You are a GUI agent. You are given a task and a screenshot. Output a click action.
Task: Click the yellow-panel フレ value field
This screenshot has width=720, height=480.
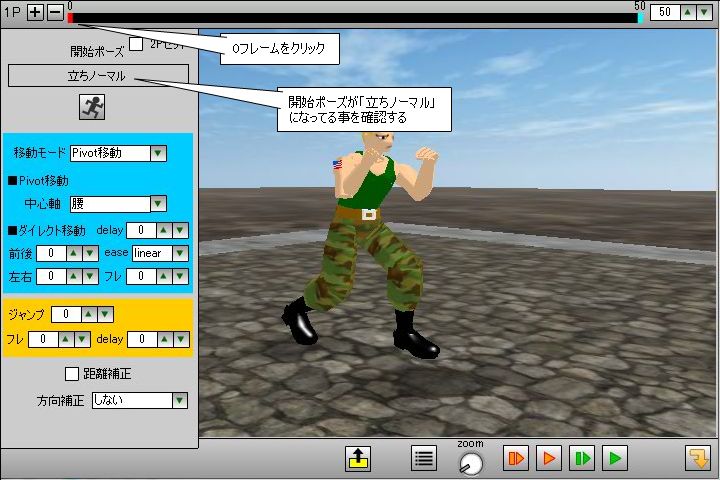point(43,339)
